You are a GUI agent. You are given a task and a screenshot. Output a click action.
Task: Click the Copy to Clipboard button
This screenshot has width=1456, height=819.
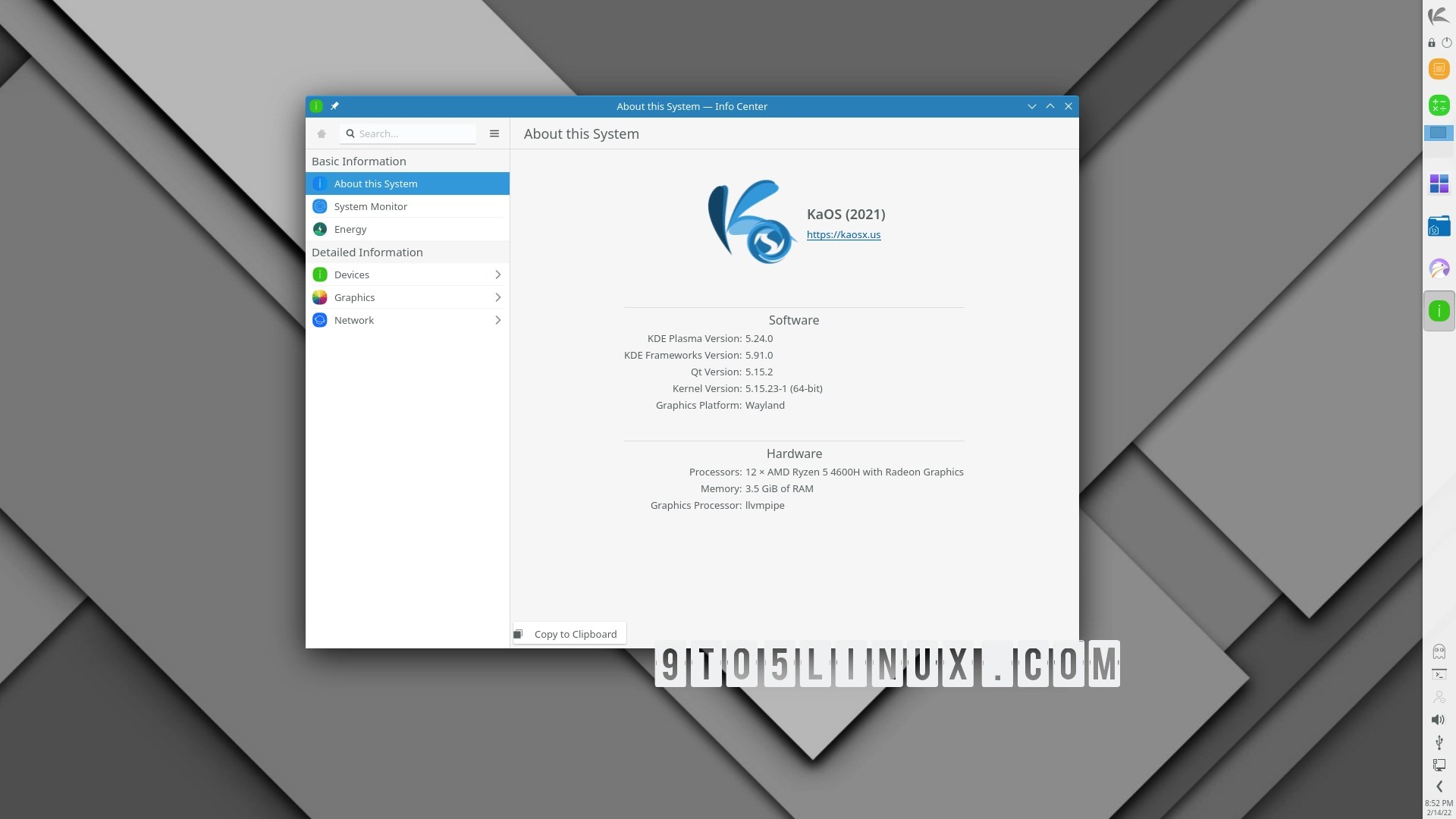(568, 633)
